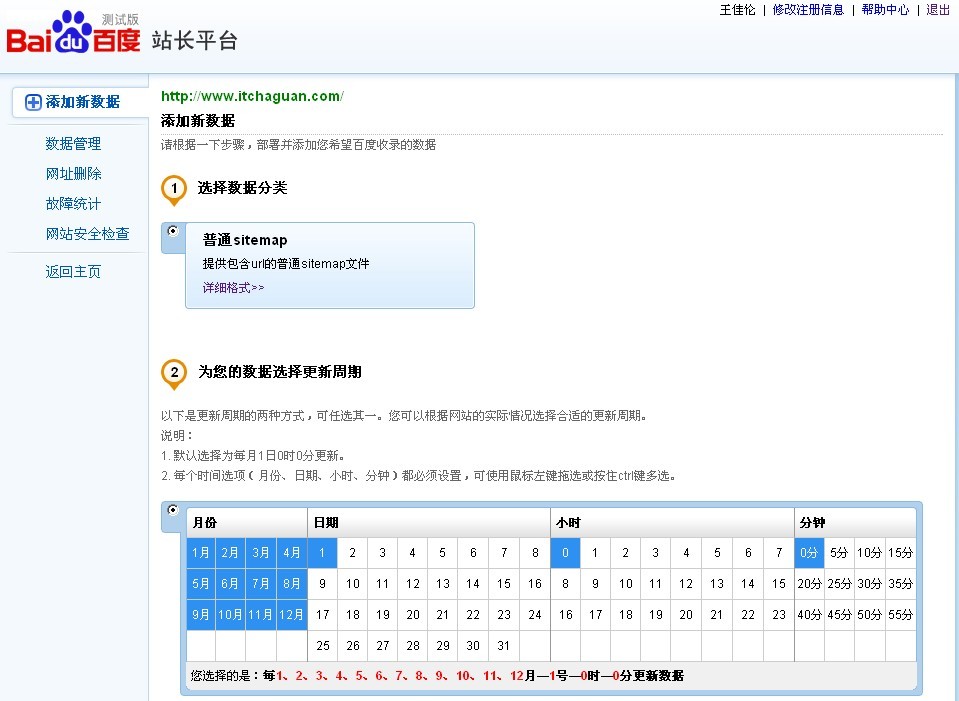This screenshot has width=959, height=701.
Task: Select date 31 in the 日期 grid
Action: 504,645
